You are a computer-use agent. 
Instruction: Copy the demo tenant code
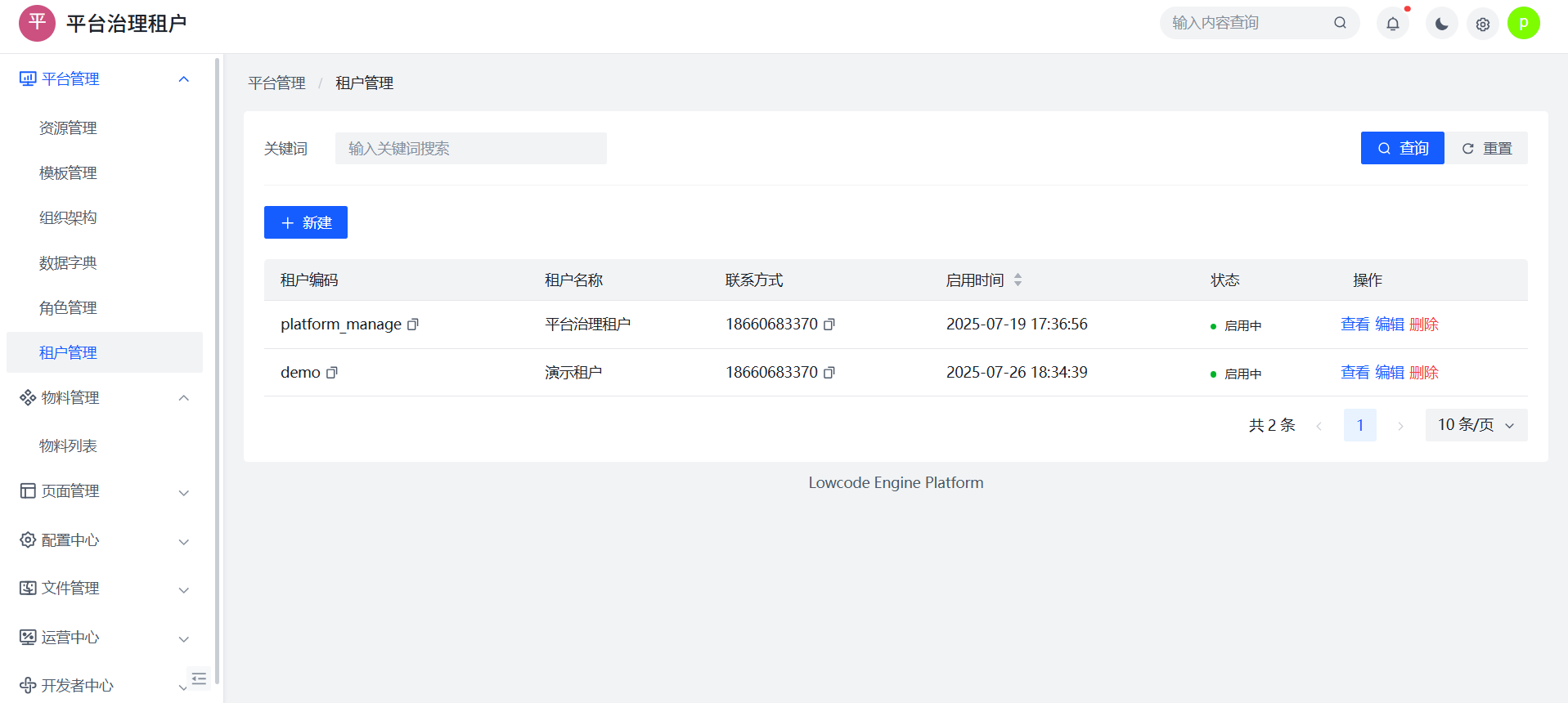pyautogui.click(x=332, y=373)
